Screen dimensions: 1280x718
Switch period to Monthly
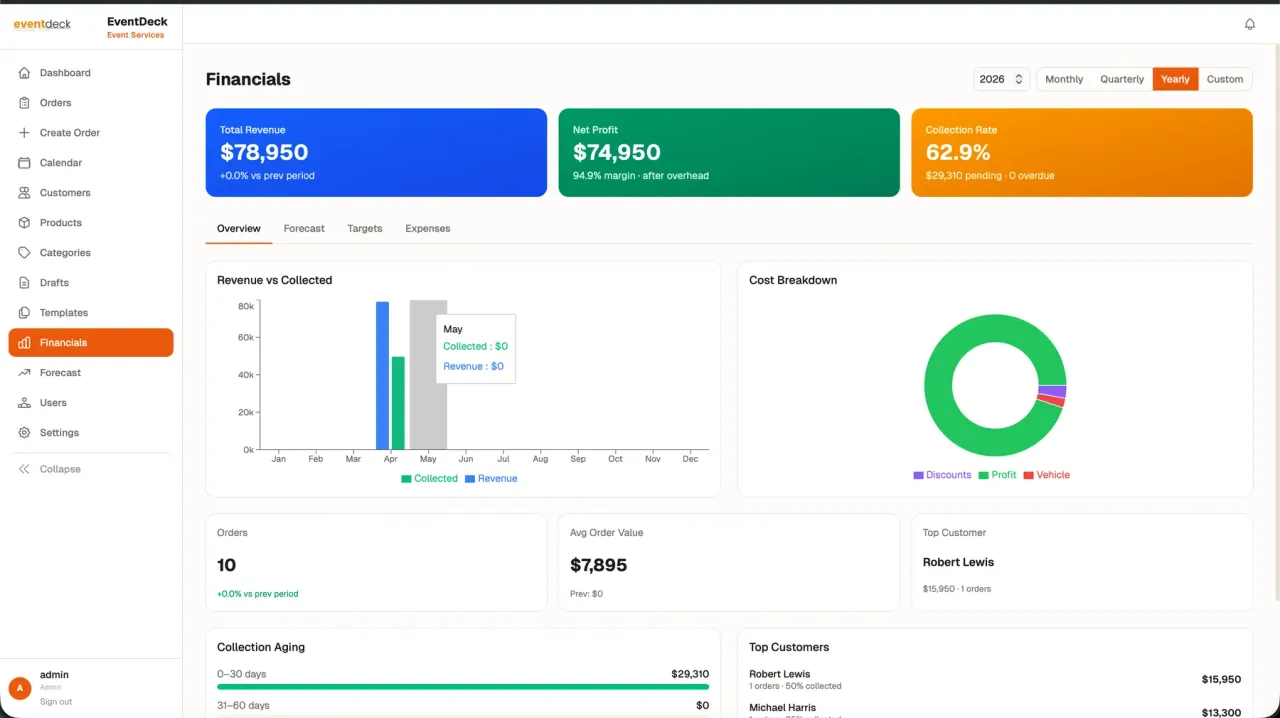coord(1064,79)
